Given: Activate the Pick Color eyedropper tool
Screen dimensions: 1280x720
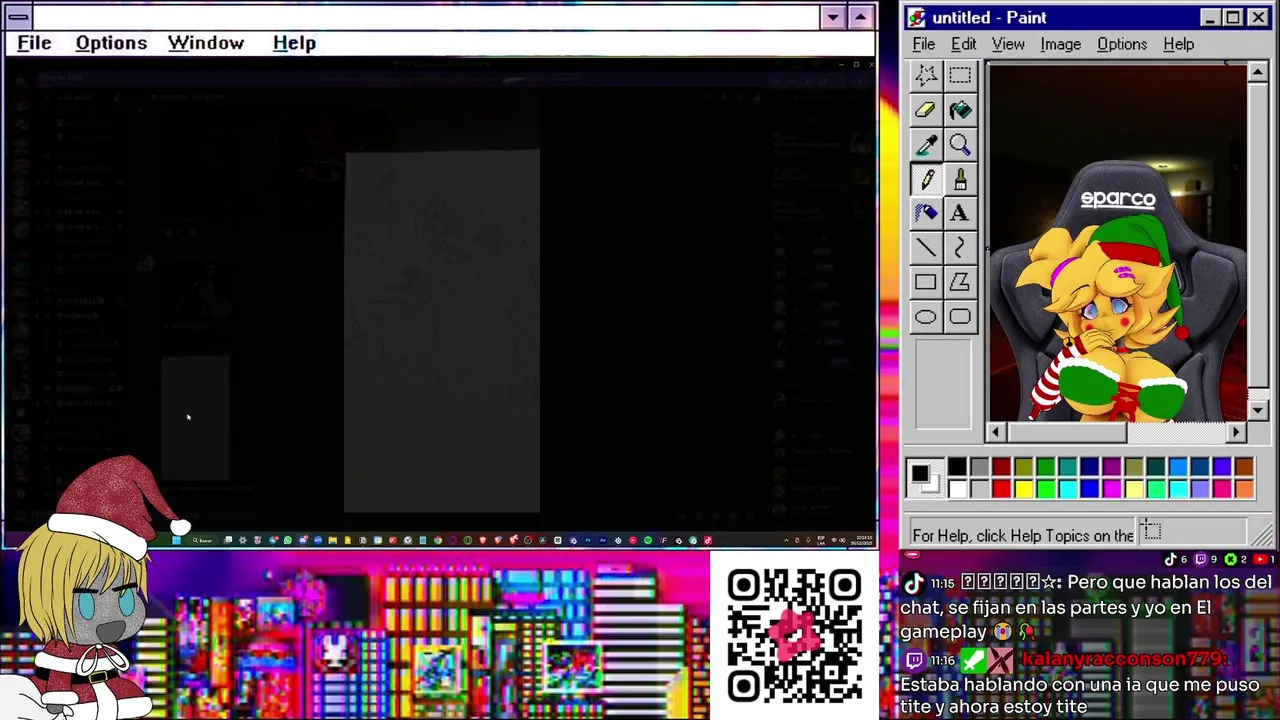Looking at the screenshot, I should 926,145.
